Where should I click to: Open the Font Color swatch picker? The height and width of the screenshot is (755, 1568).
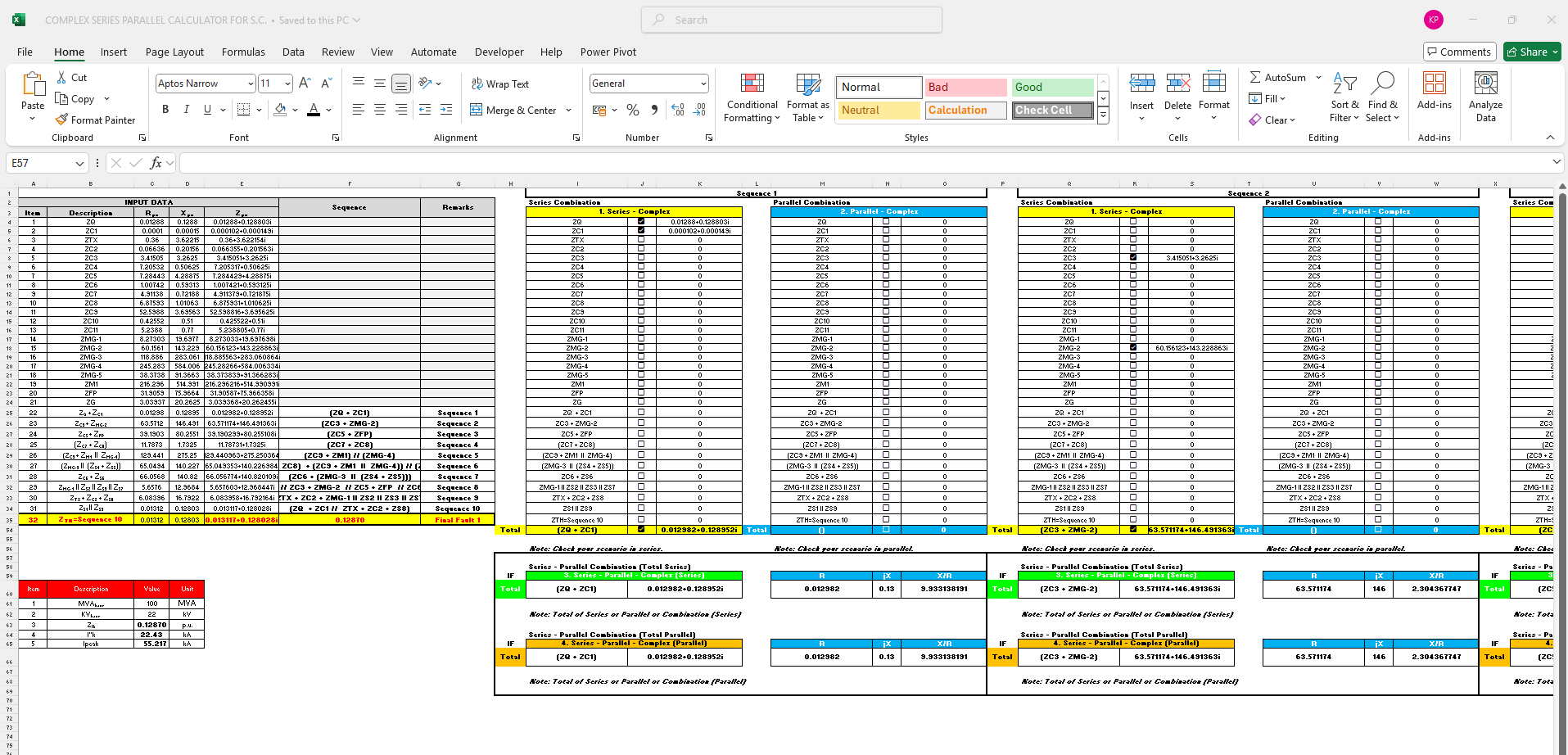click(328, 110)
